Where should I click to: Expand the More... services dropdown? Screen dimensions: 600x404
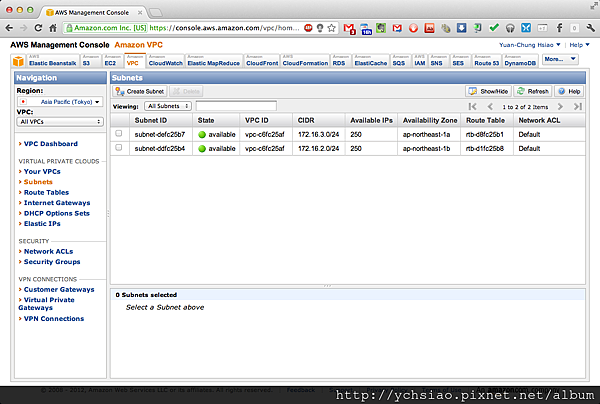pos(560,59)
